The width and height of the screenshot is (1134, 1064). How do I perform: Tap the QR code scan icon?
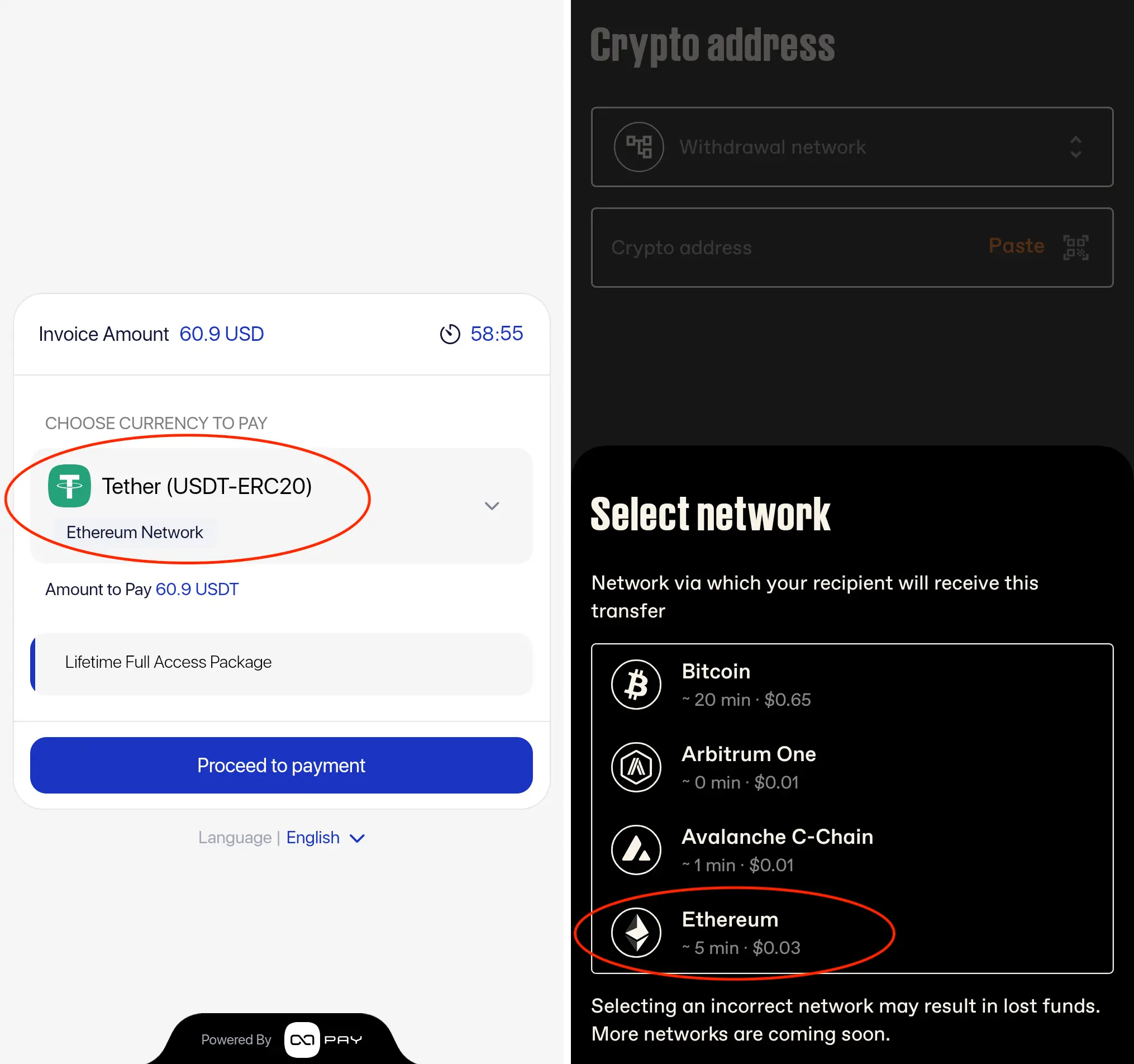pos(1076,248)
